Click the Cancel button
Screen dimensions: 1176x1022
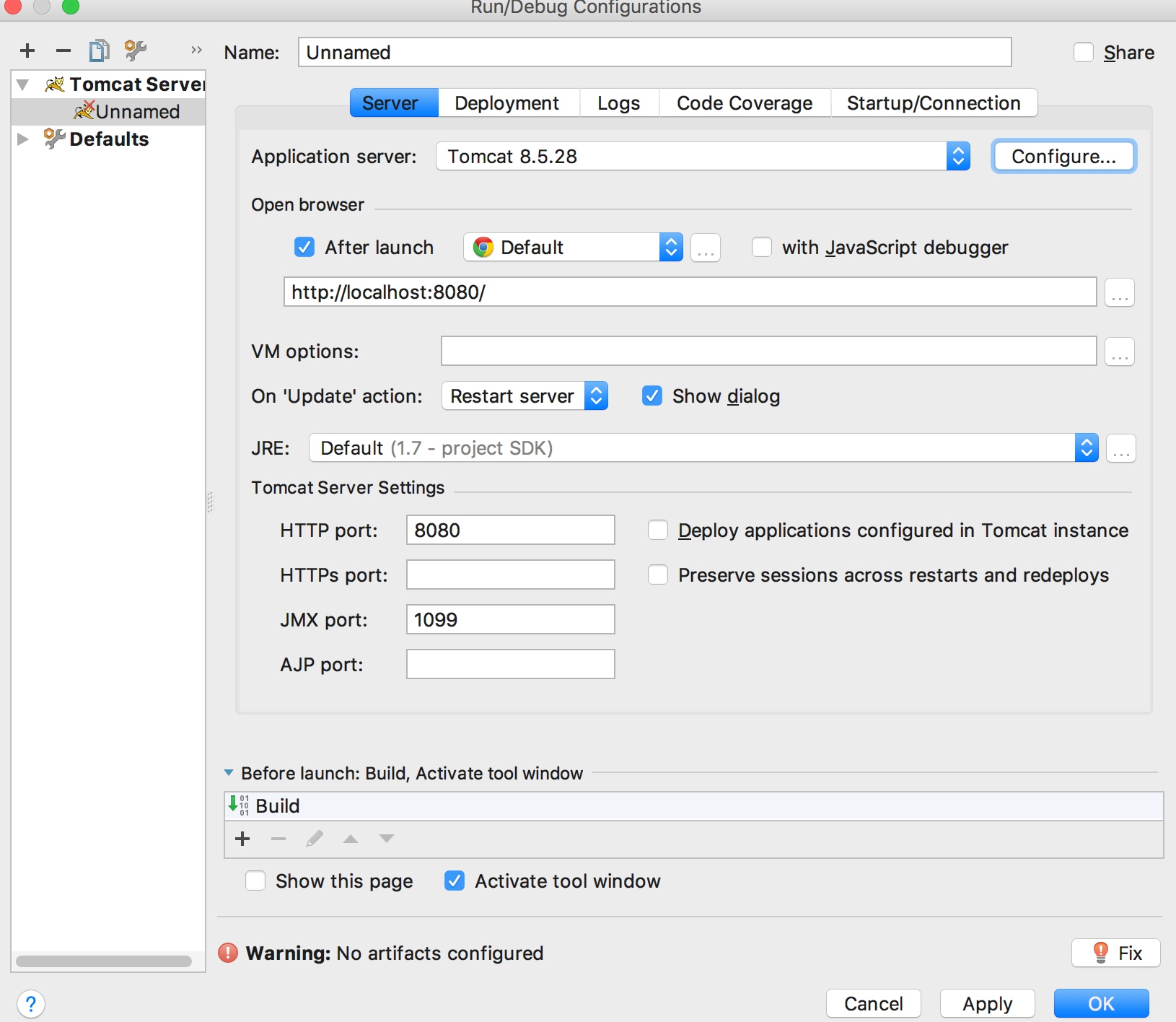tap(874, 1004)
